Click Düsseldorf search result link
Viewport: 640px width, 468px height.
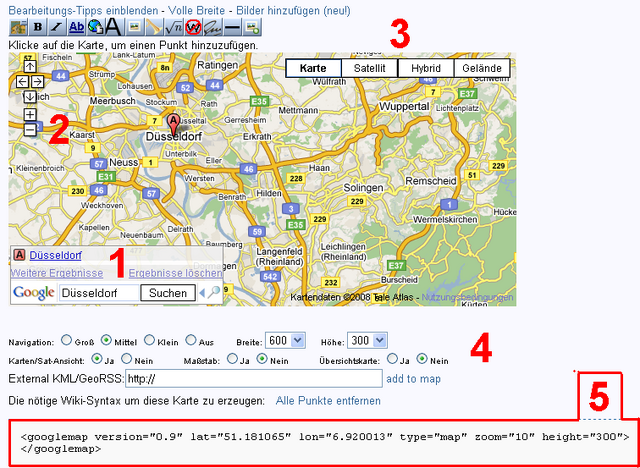[x=56, y=256]
